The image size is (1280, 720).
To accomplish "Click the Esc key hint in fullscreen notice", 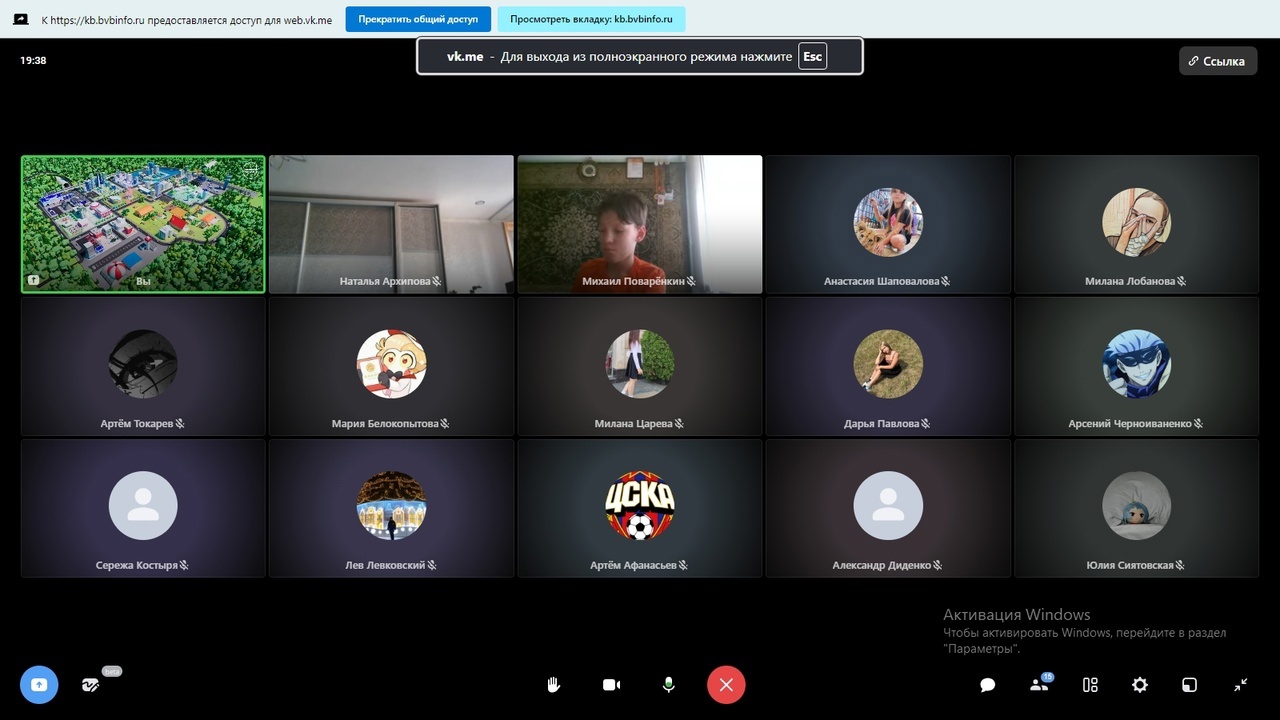I will pyautogui.click(x=812, y=57).
